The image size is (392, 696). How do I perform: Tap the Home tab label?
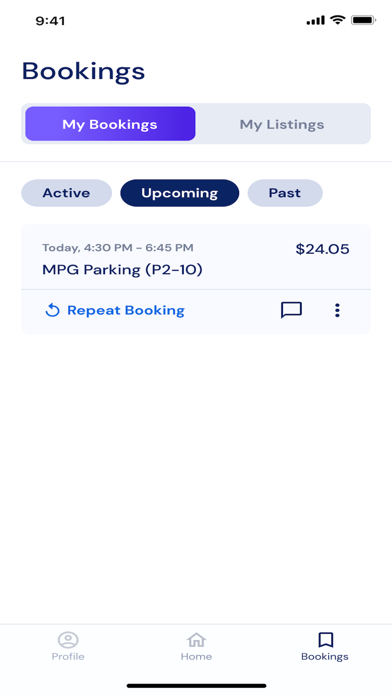point(196,656)
